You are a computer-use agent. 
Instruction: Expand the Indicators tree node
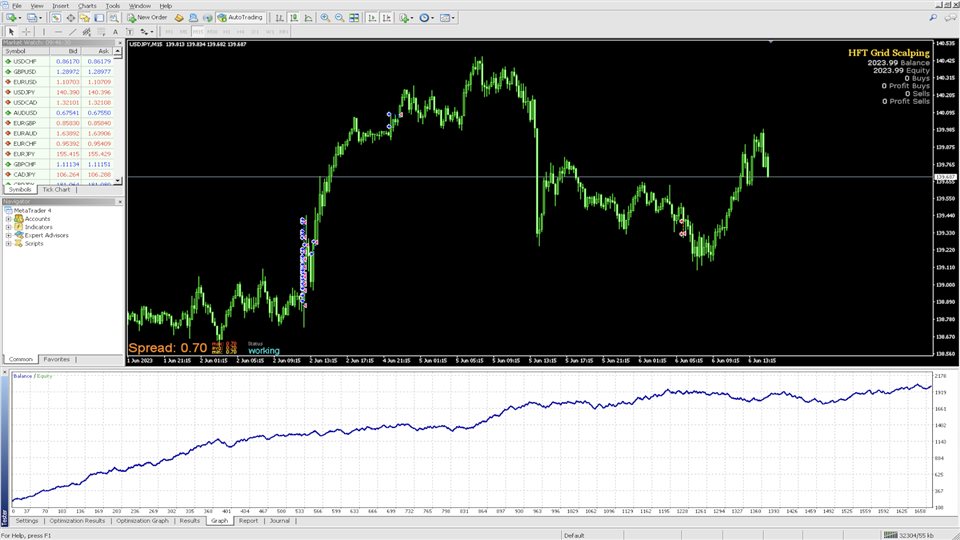click(x=8, y=227)
